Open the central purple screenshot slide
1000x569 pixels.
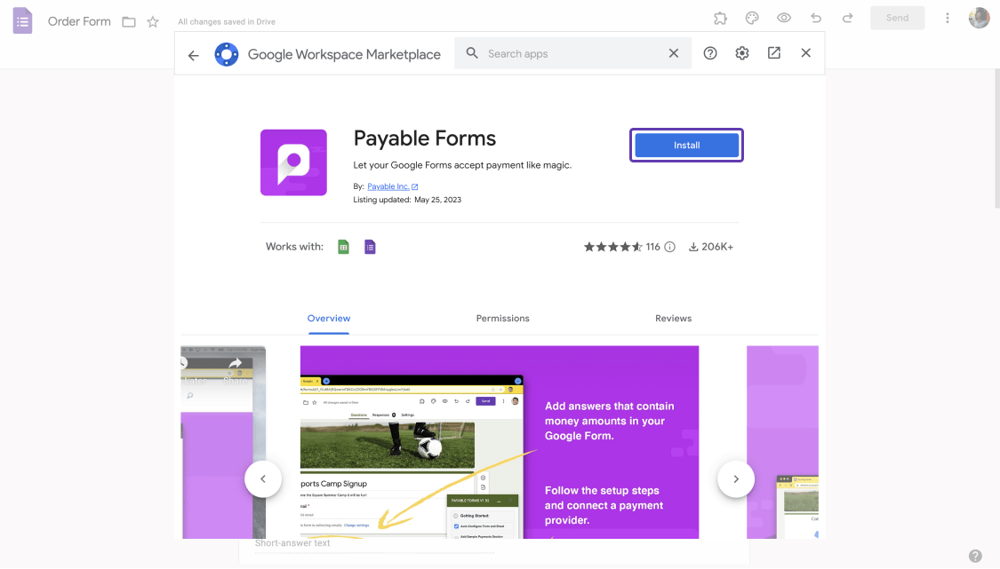pos(499,442)
